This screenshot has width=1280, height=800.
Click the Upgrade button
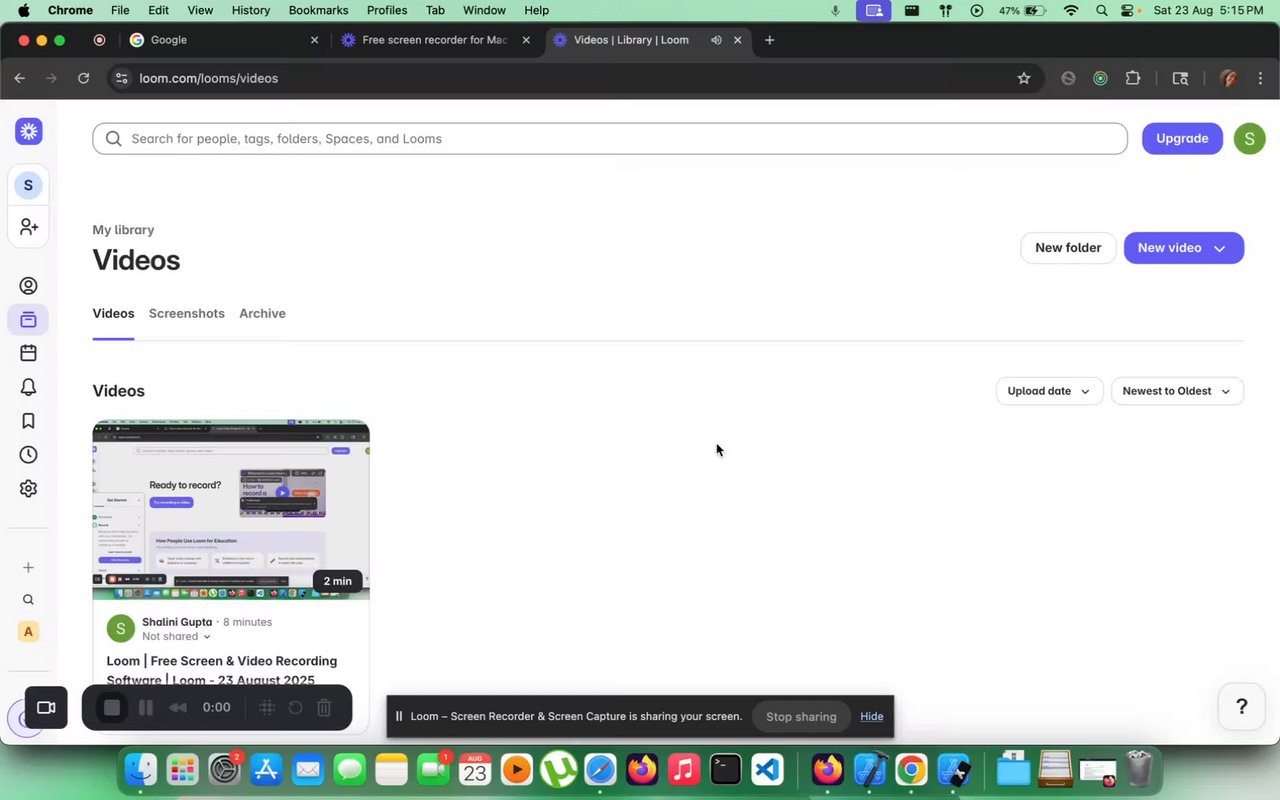(1182, 139)
